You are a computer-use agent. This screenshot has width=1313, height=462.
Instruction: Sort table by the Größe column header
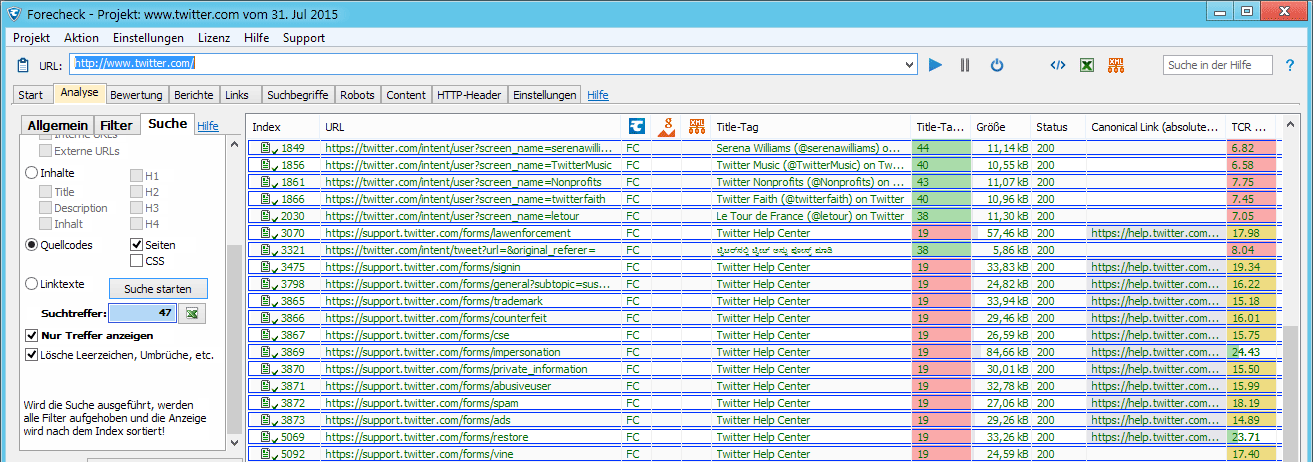click(x=1000, y=127)
